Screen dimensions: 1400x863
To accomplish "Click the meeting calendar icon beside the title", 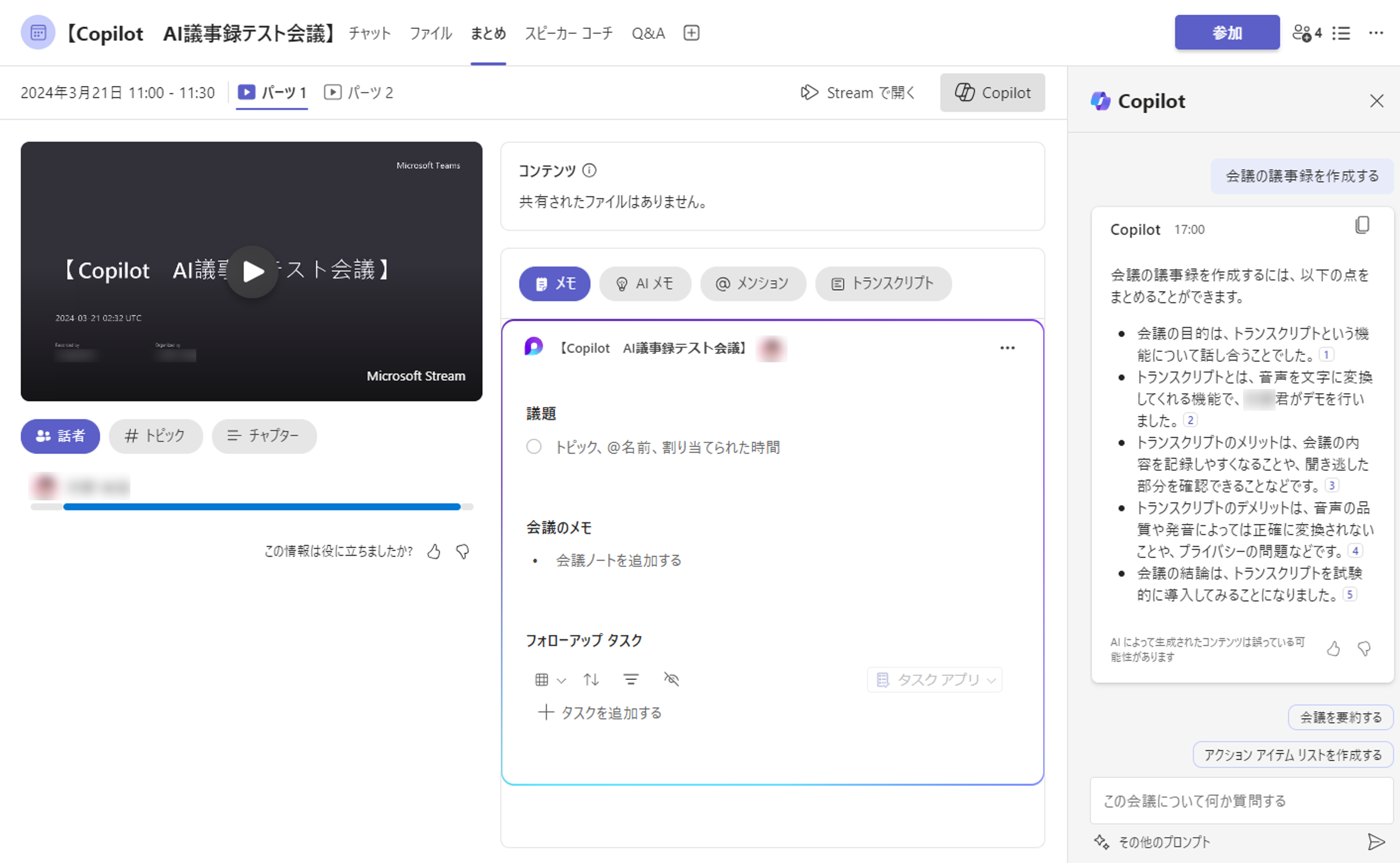I will coord(38,32).
